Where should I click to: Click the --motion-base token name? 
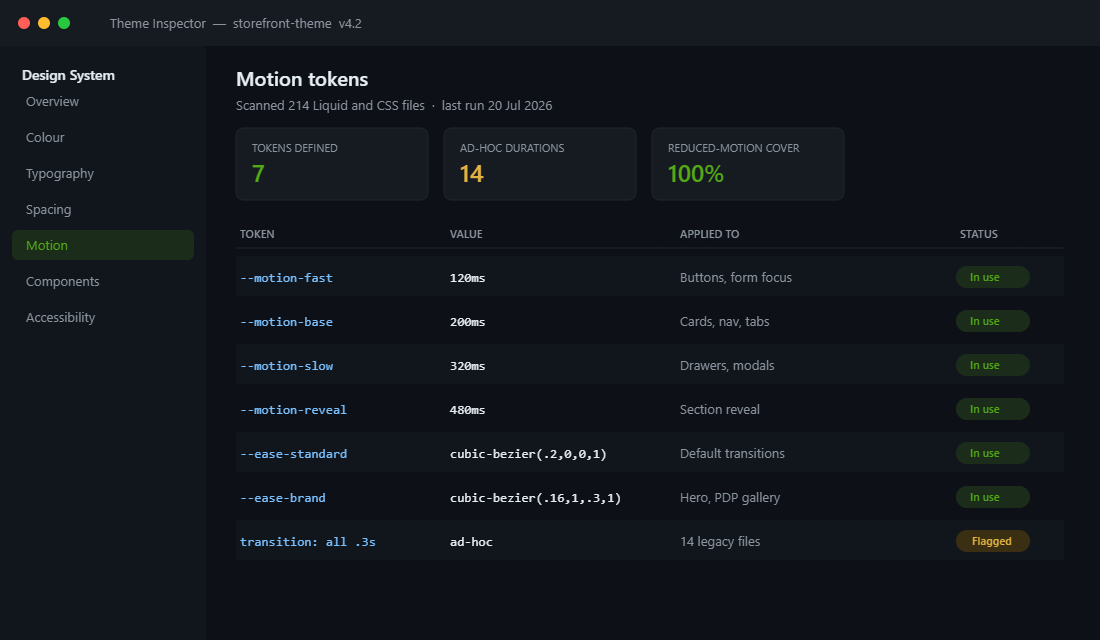(286, 322)
